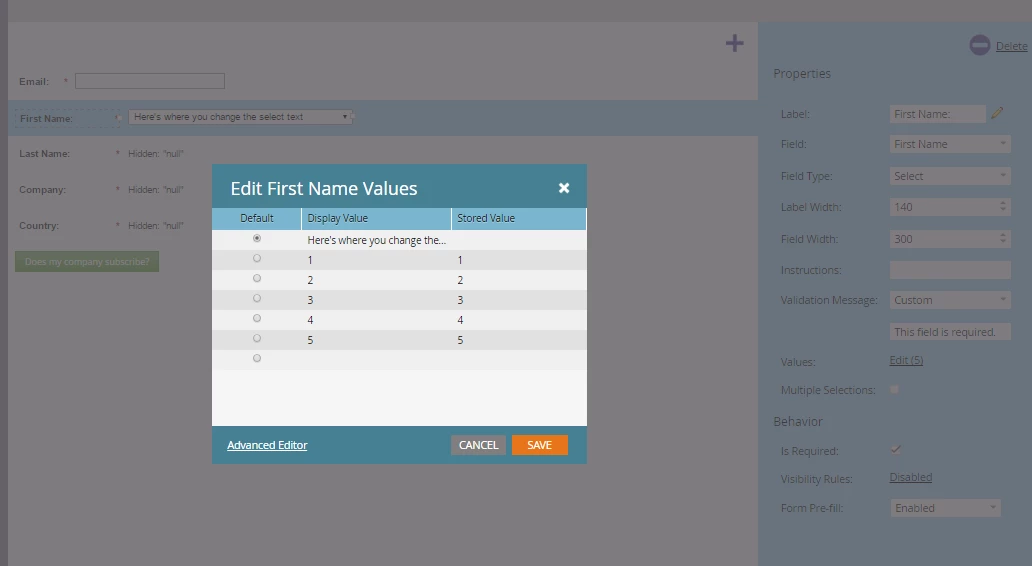Set value 2 as default

(257, 278)
